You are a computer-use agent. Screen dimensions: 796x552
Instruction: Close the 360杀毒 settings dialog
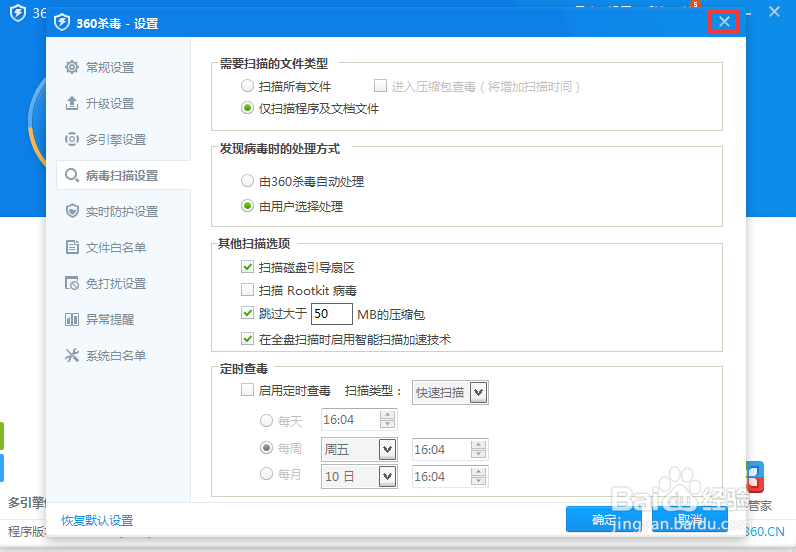coord(724,21)
